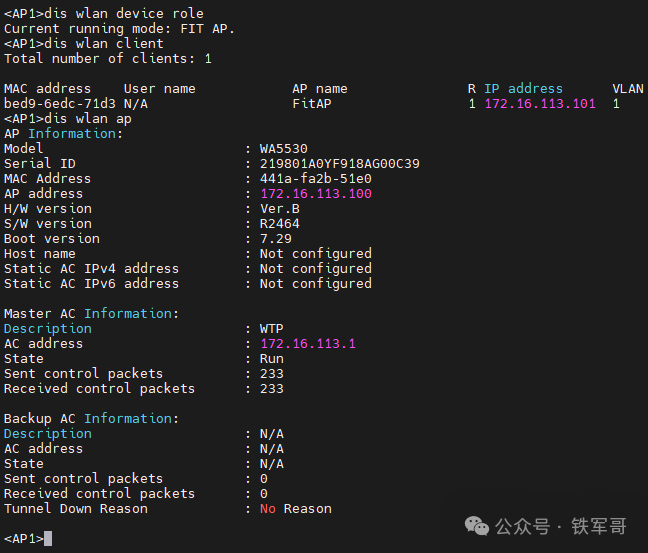Select the client MAC address bed9-6edc-71d3
The height and width of the screenshot is (553, 648).
[59, 104]
